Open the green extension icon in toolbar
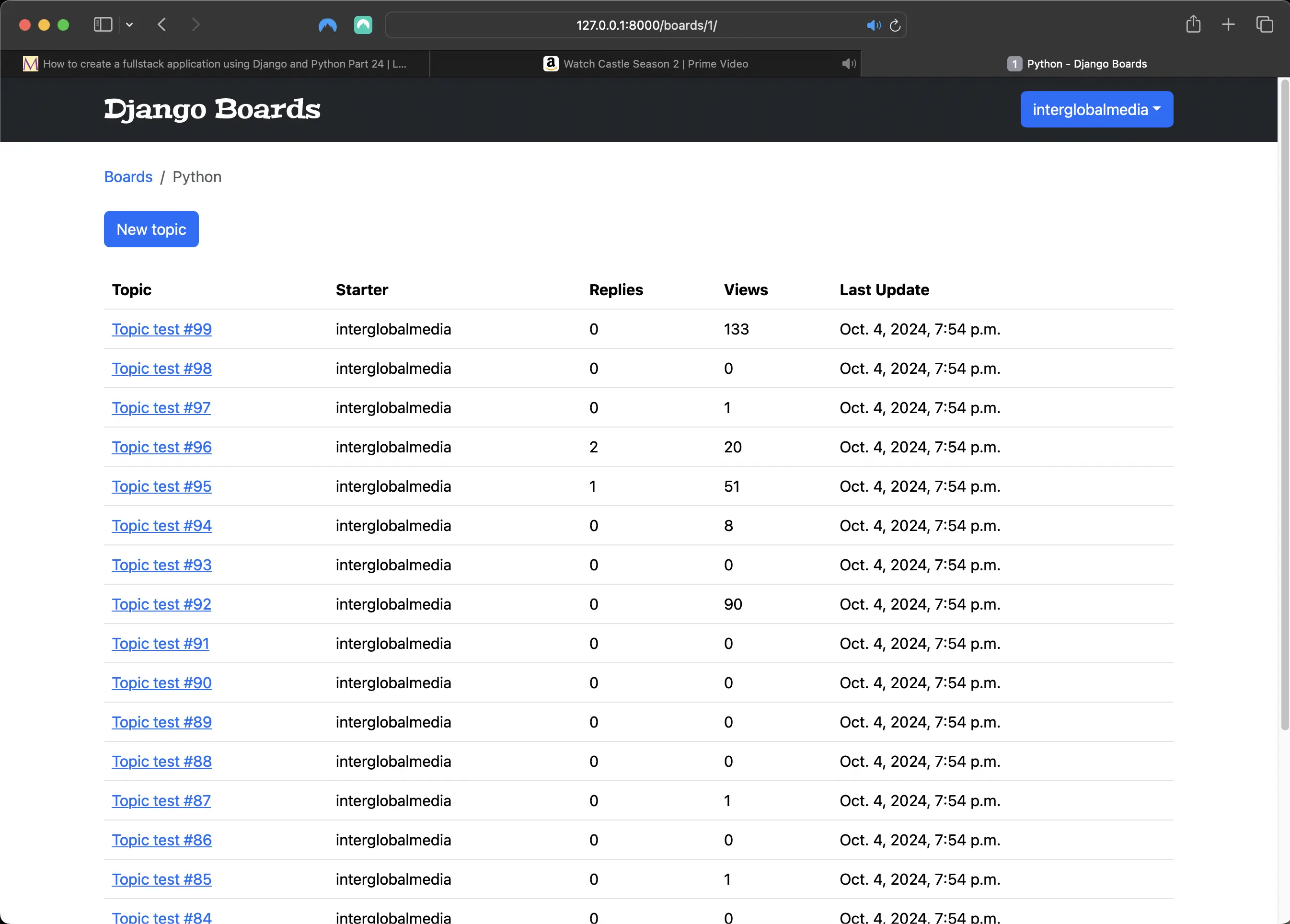The image size is (1290, 924). 363,25
